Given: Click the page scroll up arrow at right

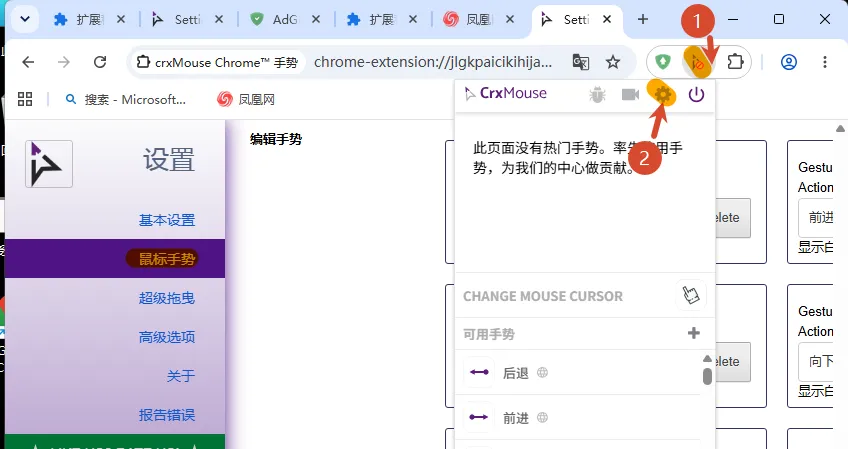Looking at the screenshot, I should 840,129.
